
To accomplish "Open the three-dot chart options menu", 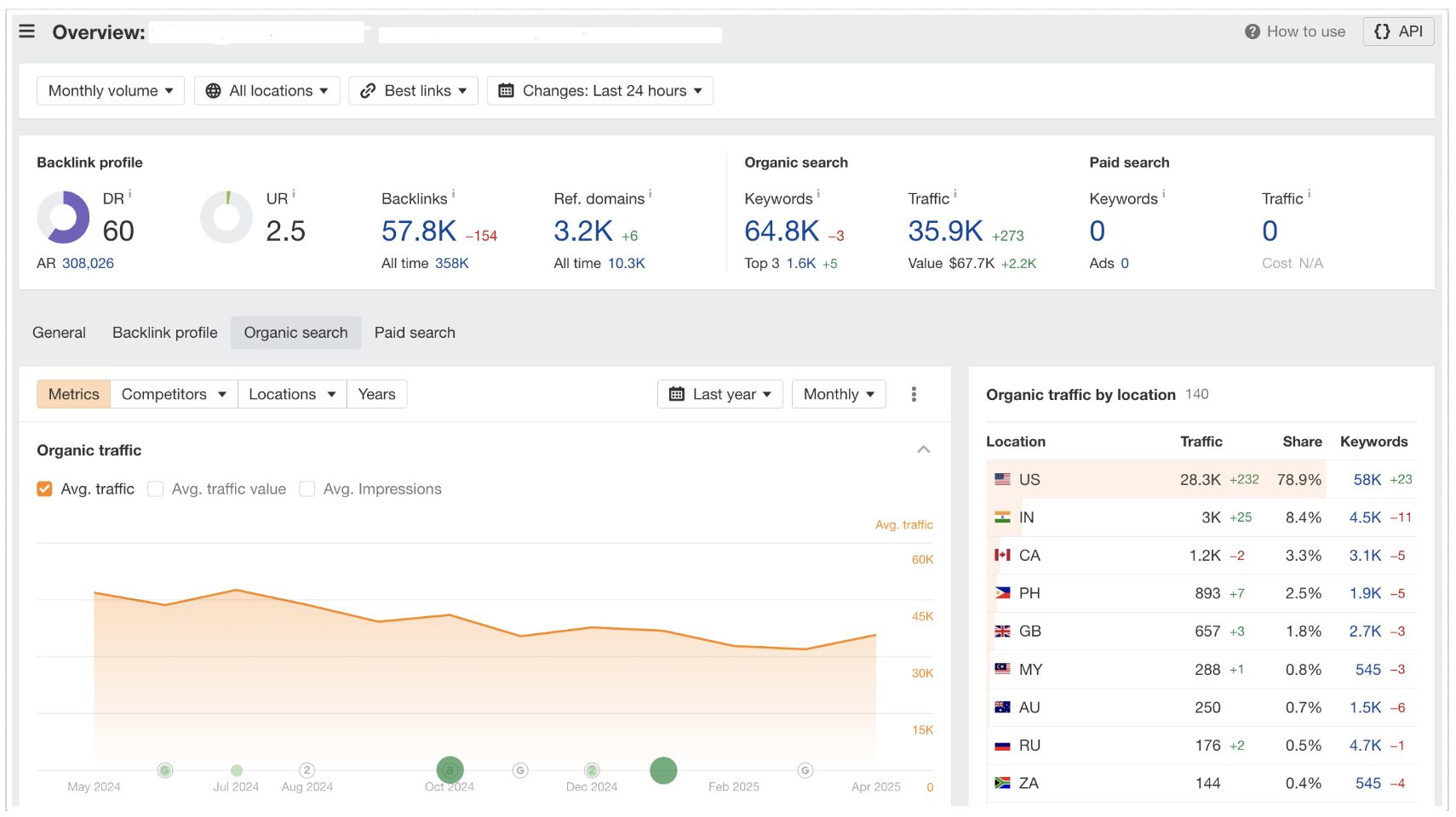I will [914, 394].
